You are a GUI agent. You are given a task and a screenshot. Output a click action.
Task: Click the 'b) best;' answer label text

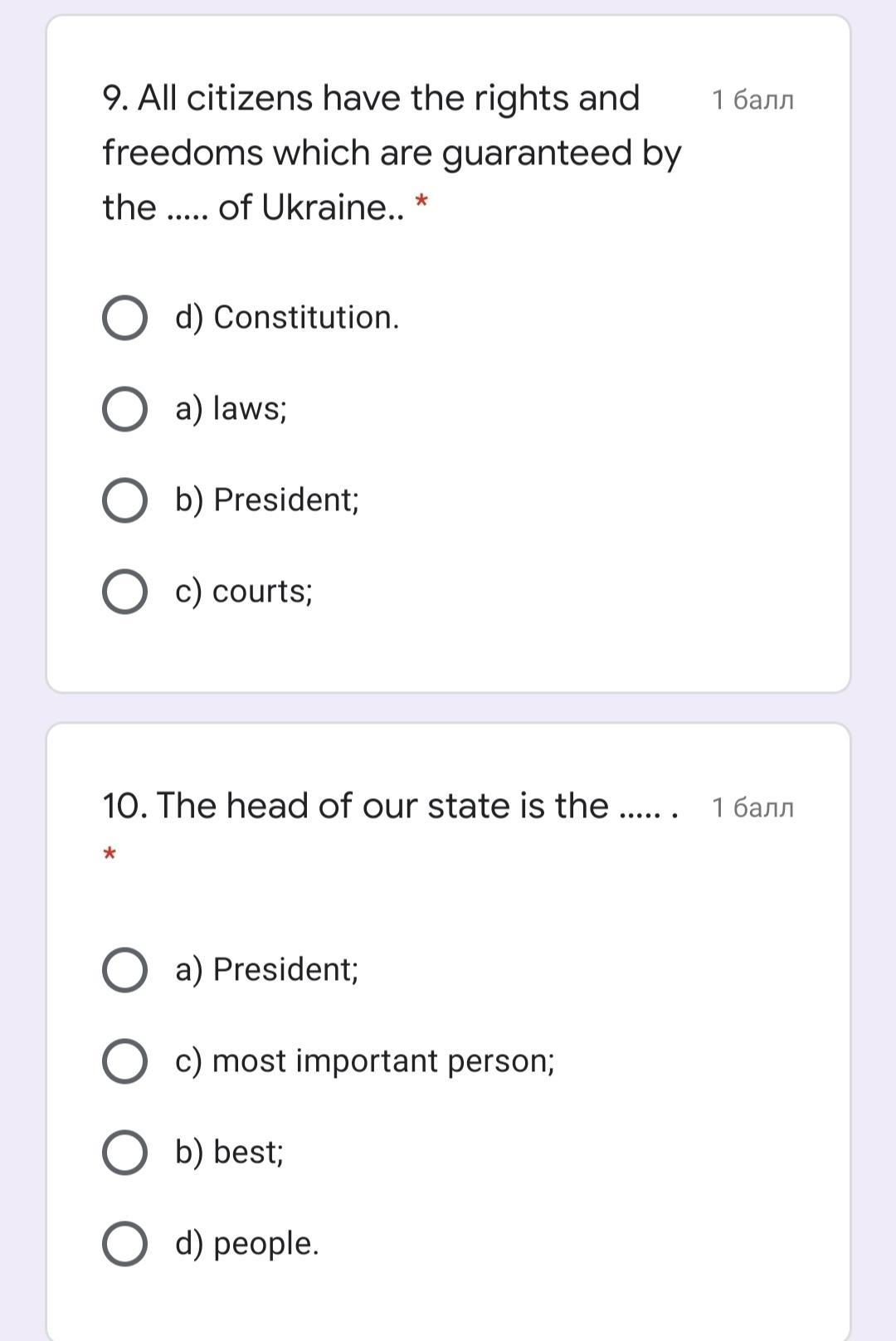pos(229,1153)
